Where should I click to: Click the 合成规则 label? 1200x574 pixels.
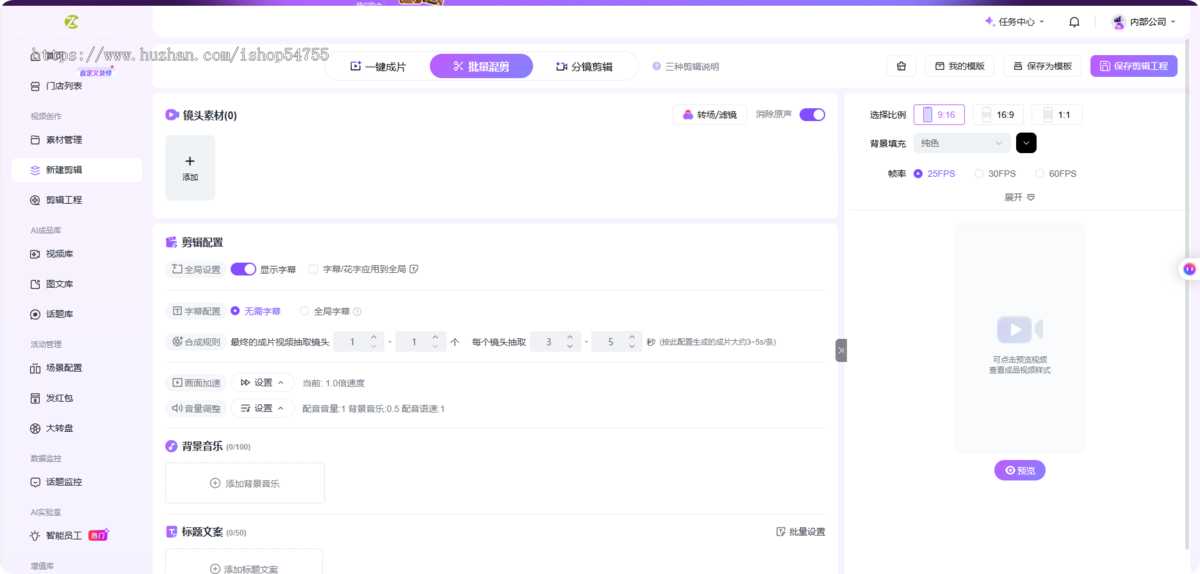(x=195, y=342)
